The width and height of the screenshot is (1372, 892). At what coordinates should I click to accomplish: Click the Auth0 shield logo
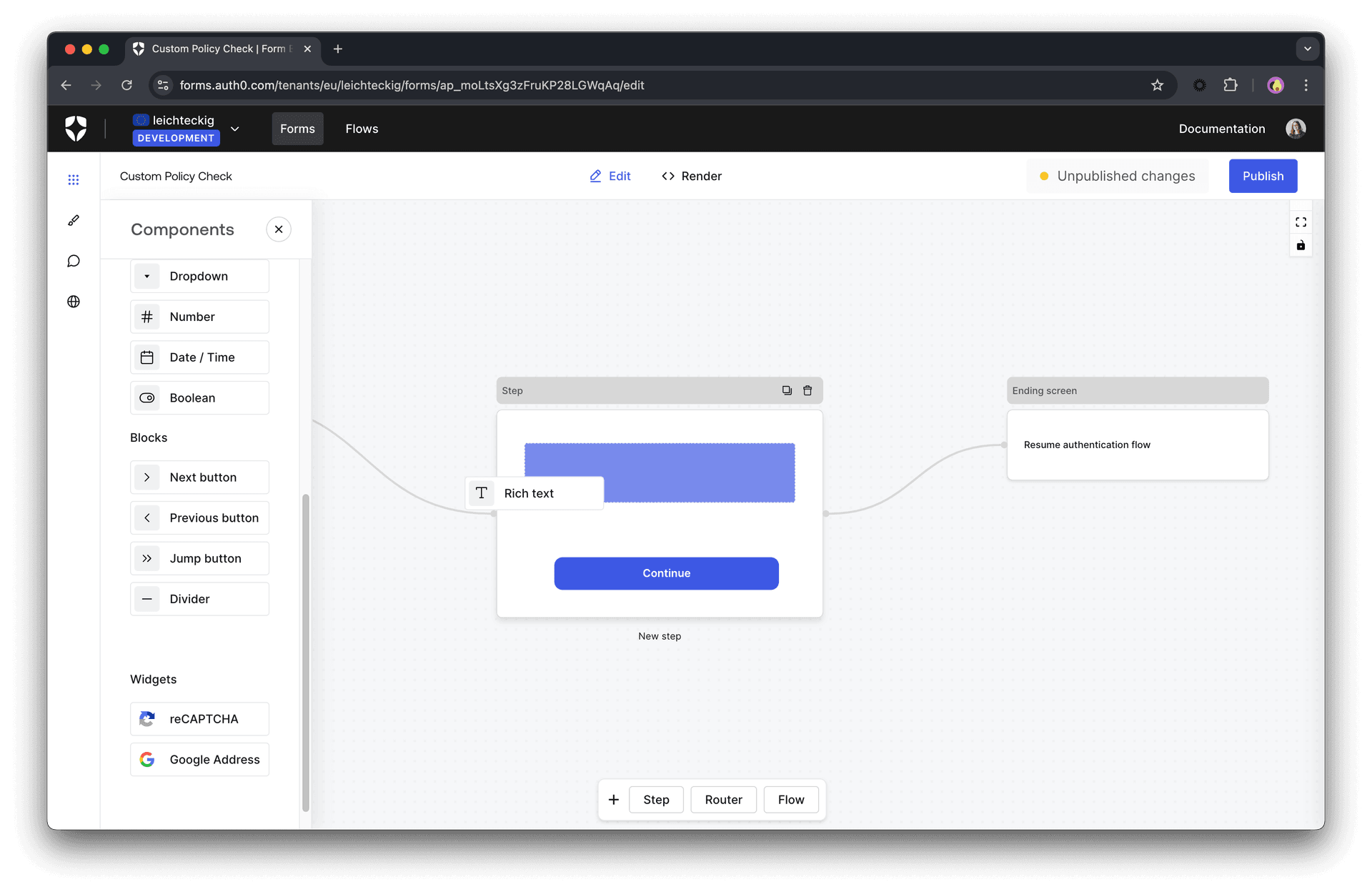click(76, 129)
